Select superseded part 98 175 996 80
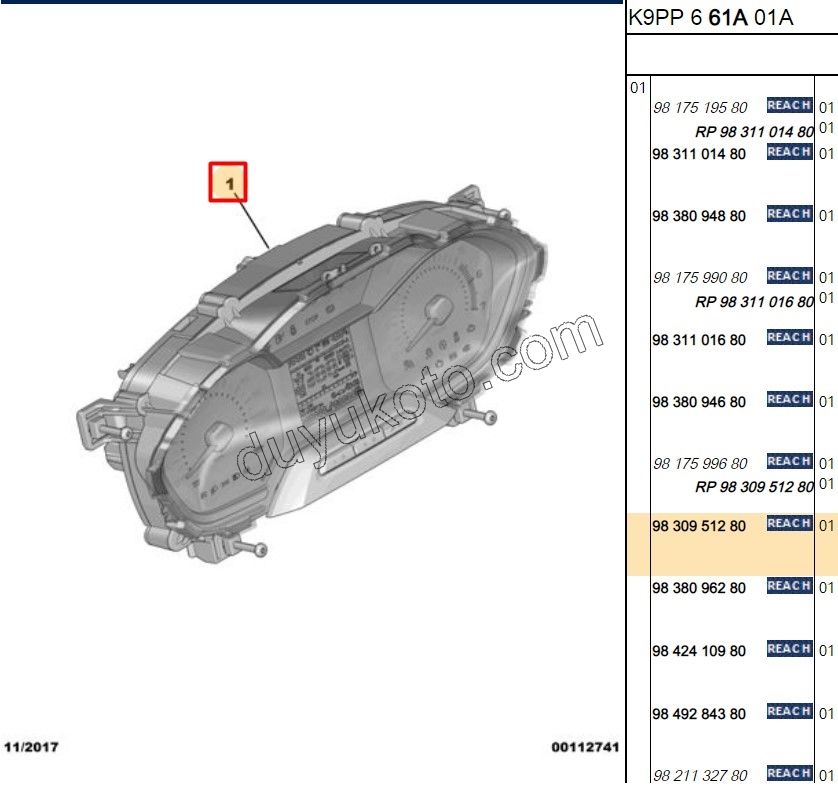Image resolution: width=838 pixels, height=792 pixels. click(700, 464)
